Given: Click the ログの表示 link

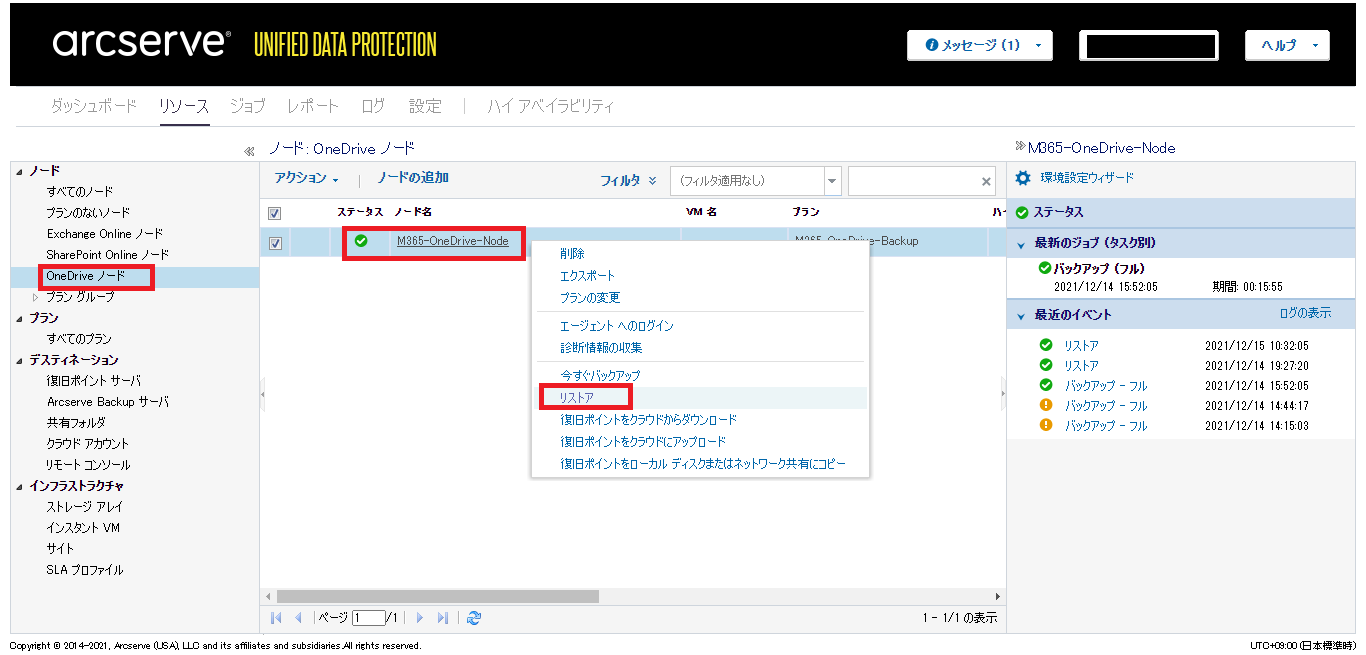Looking at the screenshot, I should click(x=1306, y=314).
